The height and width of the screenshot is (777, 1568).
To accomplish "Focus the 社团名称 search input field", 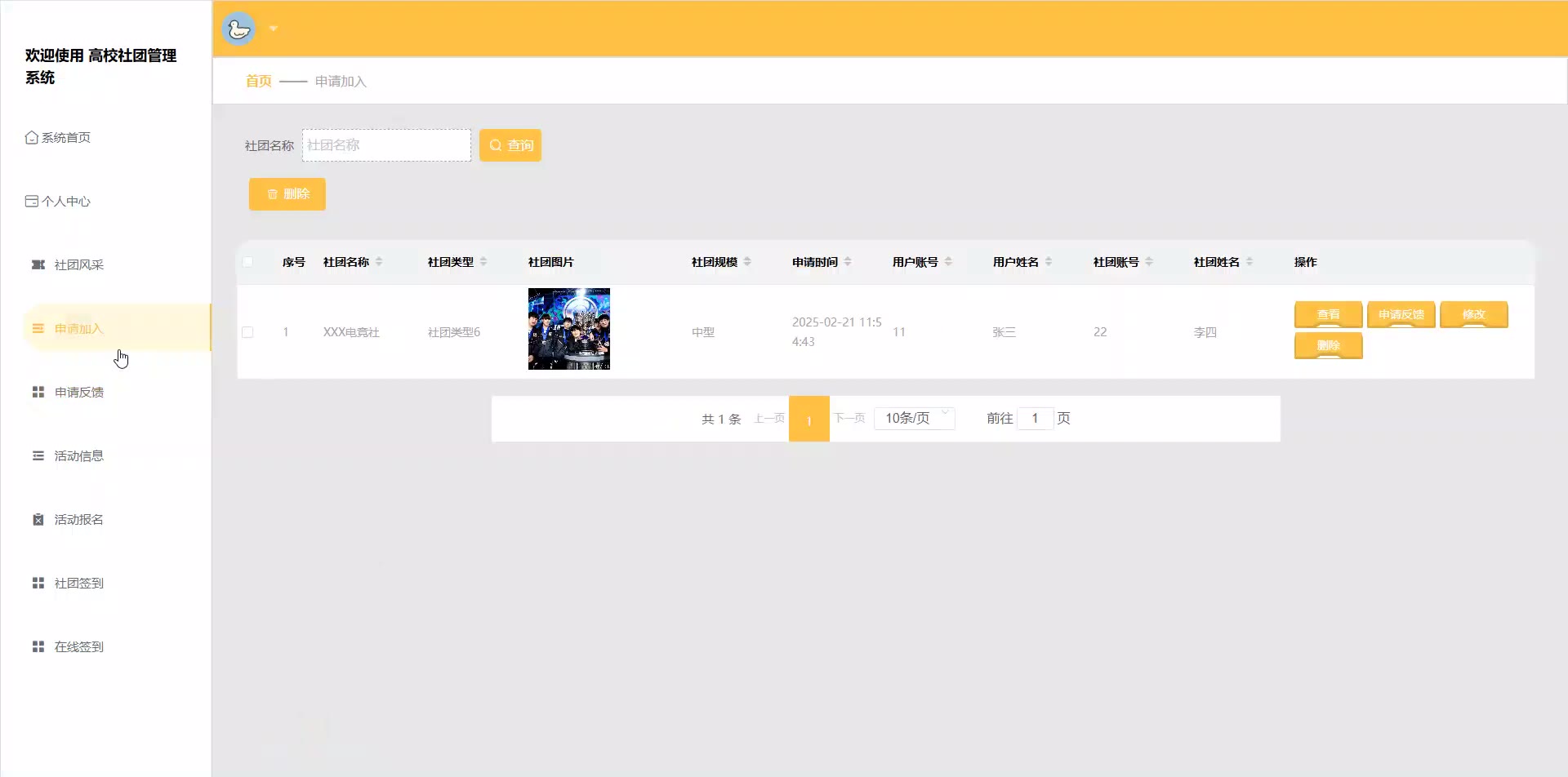I will 386,145.
